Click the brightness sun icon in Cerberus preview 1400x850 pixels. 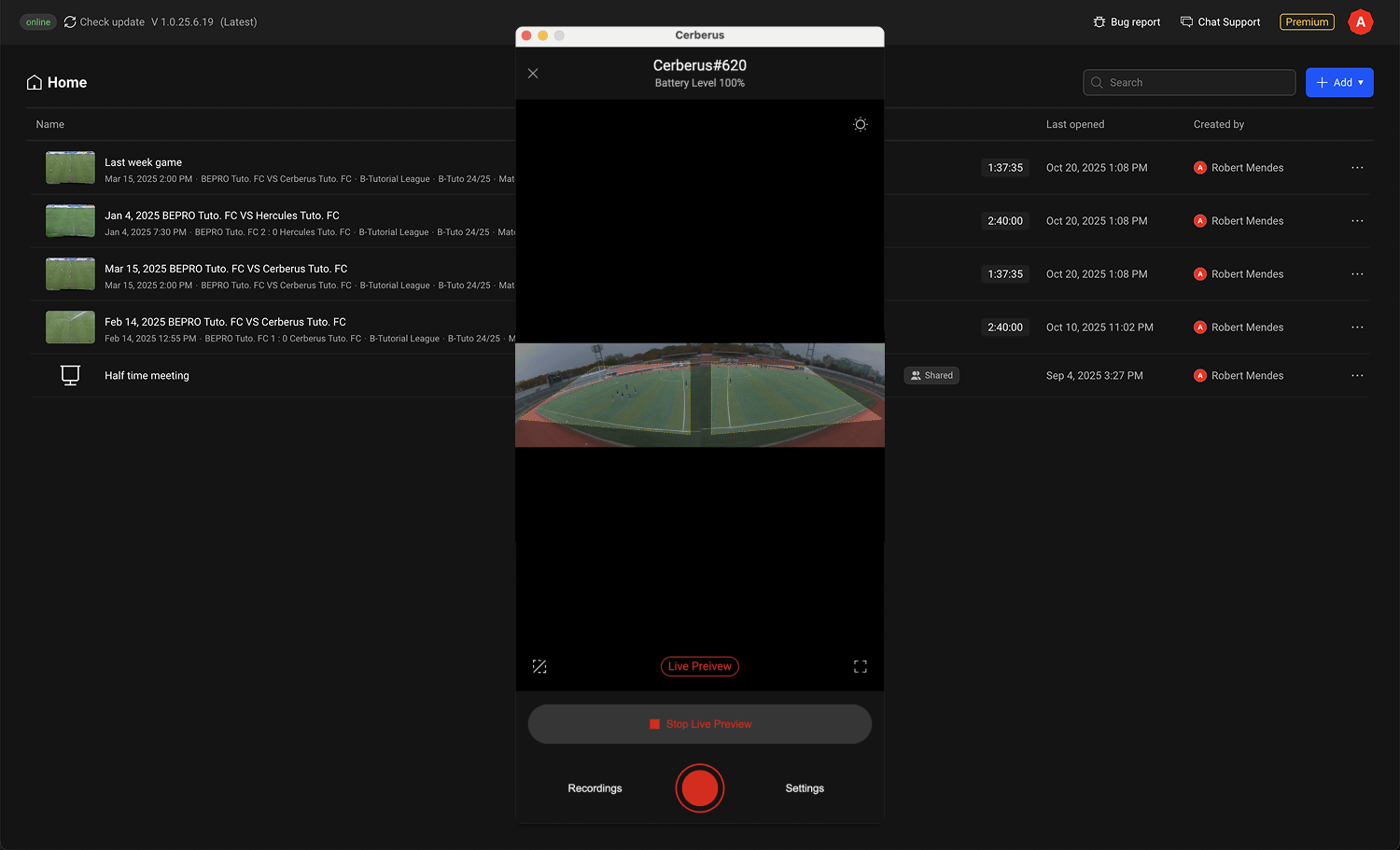click(861, 124)
